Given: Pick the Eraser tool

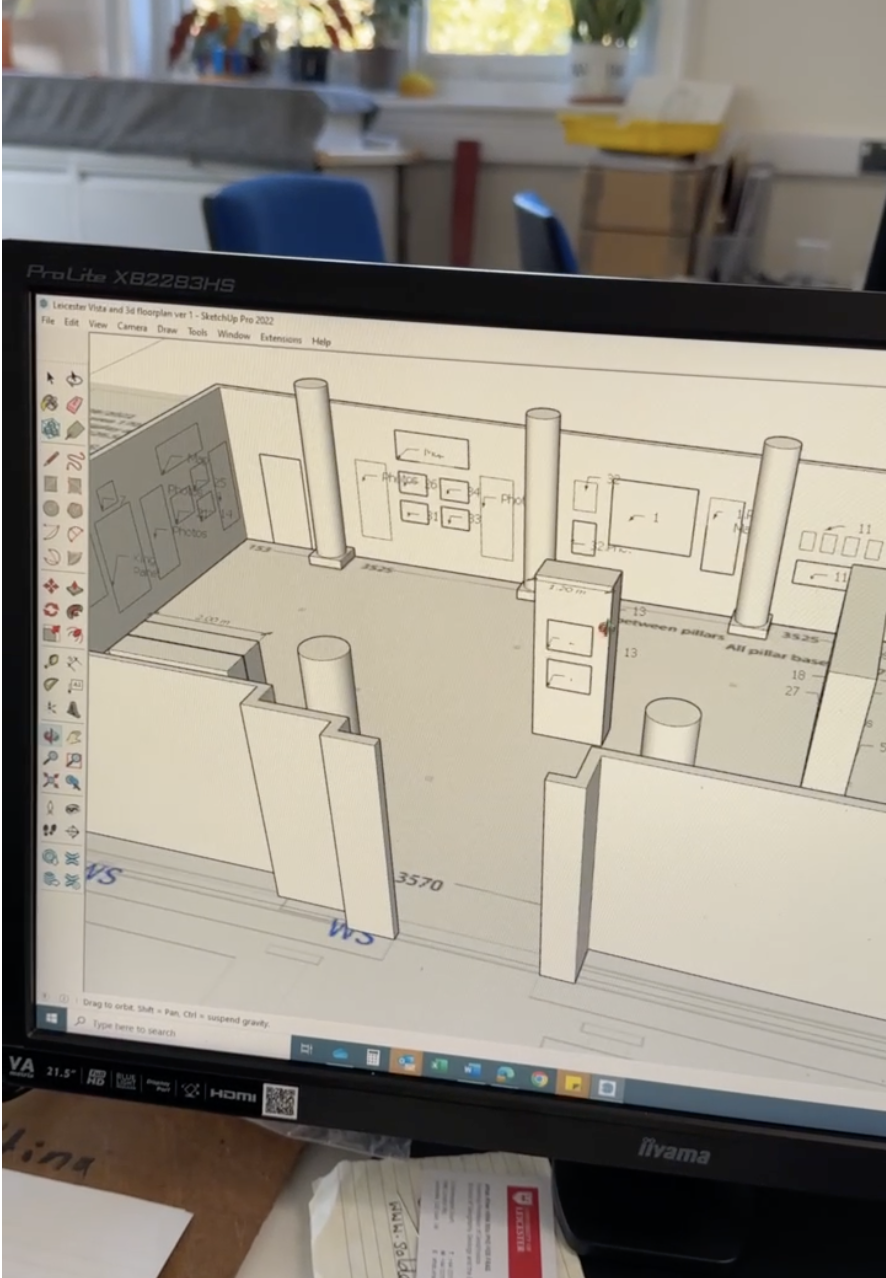Looking at the screenshot, I should point(74,404).
